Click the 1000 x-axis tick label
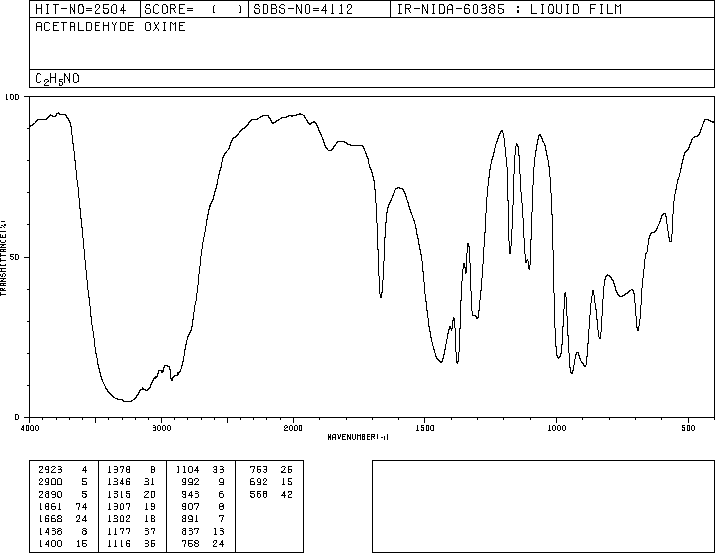This screenshot has height=553, width=715. pos(556,428)
